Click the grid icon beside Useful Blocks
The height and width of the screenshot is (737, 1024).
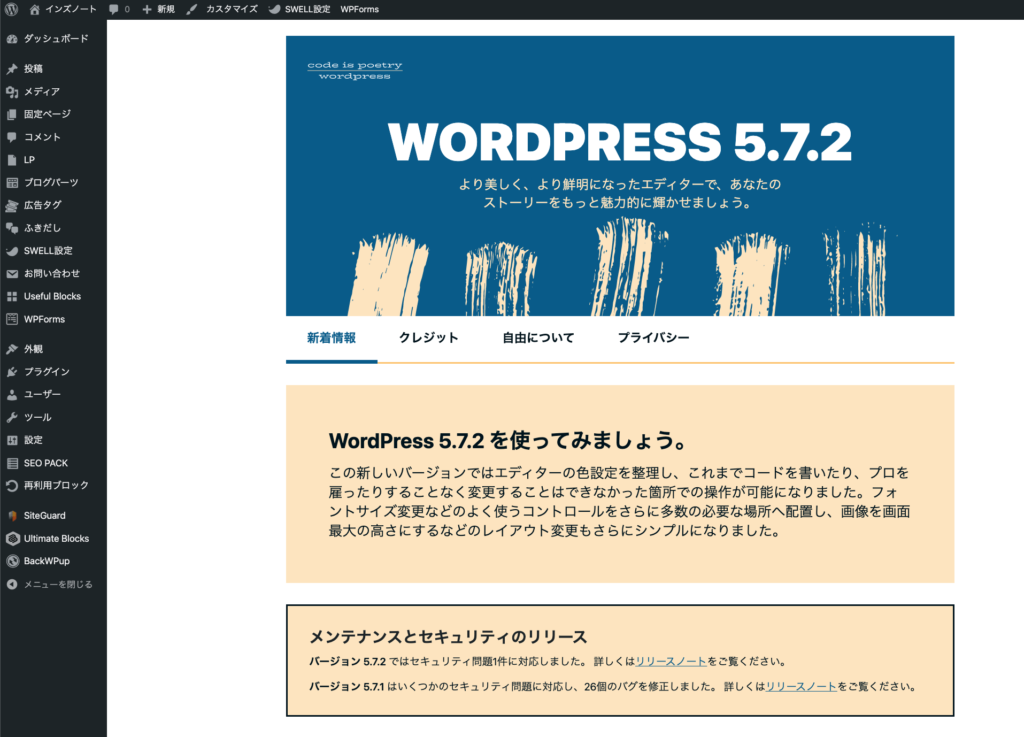coord(12,296)
